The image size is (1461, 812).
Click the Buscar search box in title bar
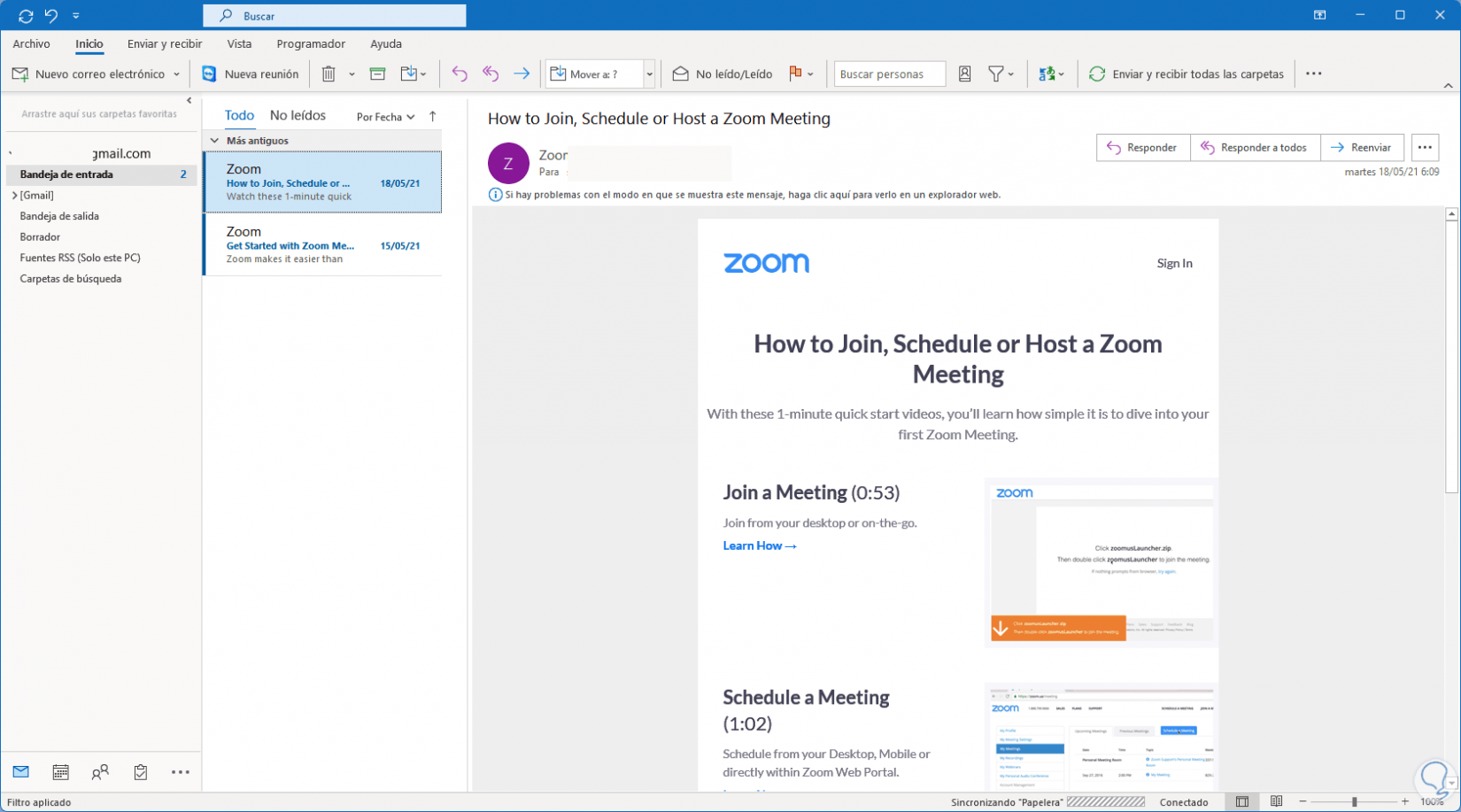pyautogui.click(x=335, y=16)
